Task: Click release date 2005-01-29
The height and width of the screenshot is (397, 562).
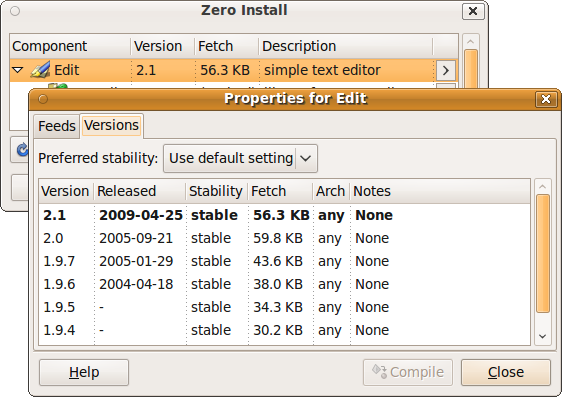Action: coord(136,261)
